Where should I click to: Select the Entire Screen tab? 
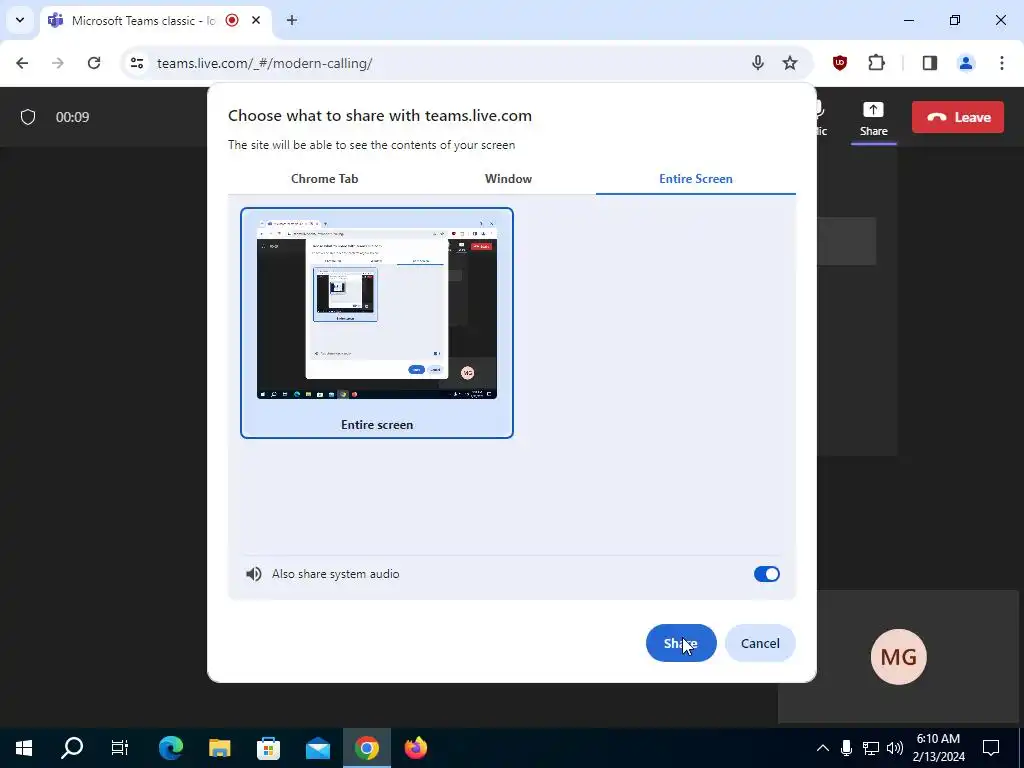click(x=696, y=179)
